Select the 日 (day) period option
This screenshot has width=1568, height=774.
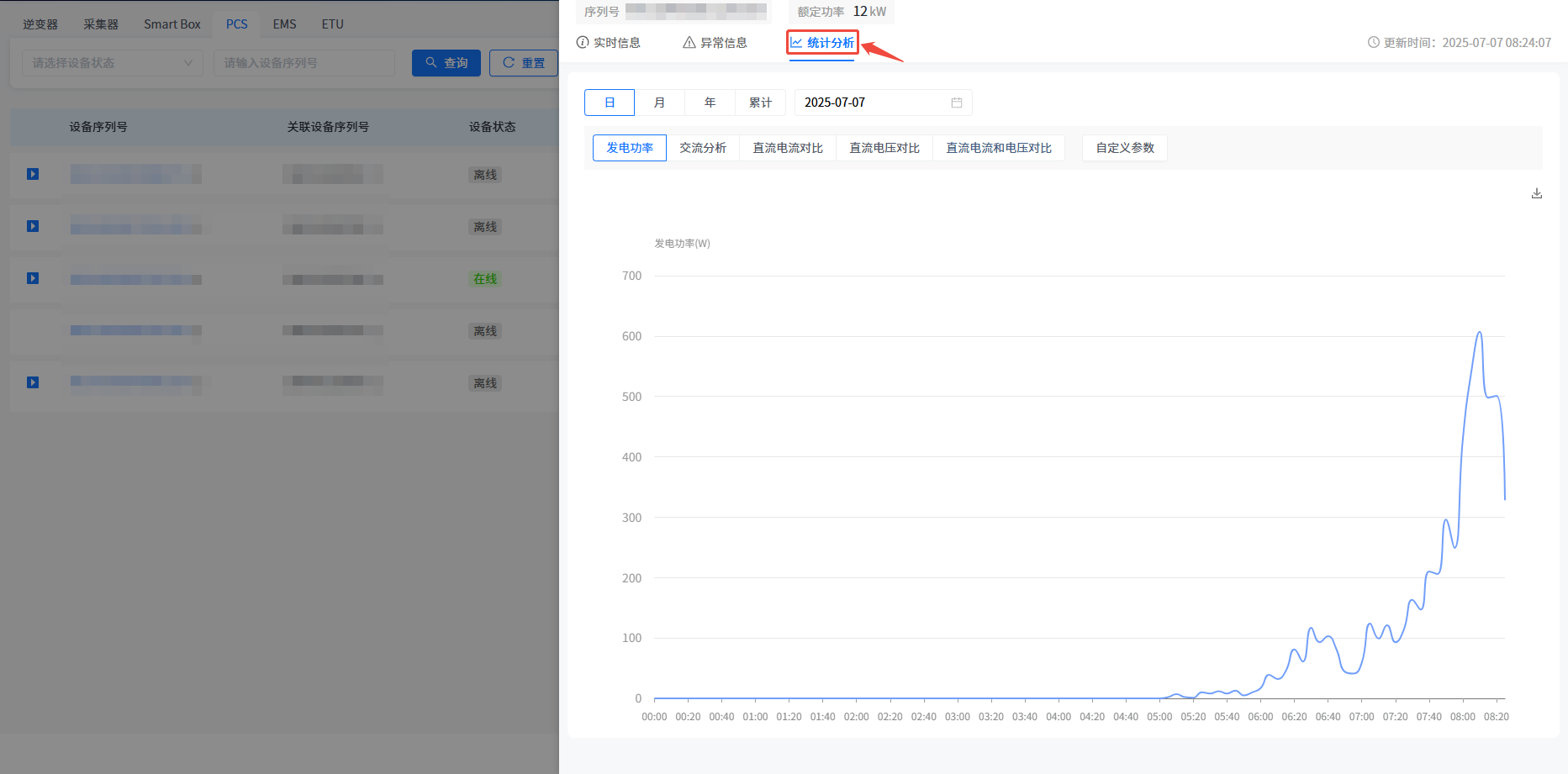(x=610, y=103)
